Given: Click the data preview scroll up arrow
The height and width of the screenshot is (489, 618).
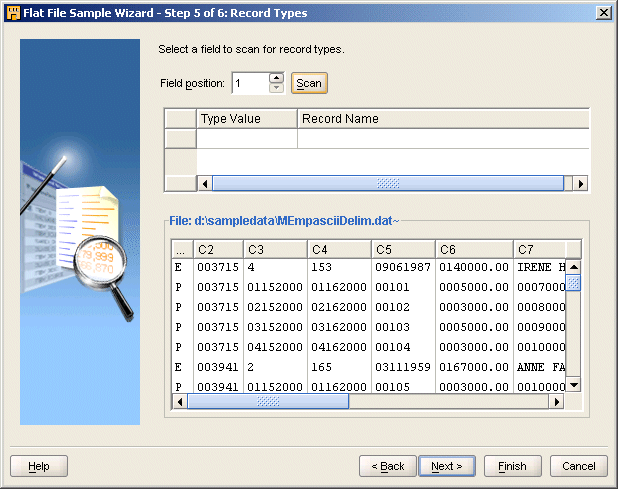Looking at the screenshot, I should pyautogui.click(x=574, y=267).
